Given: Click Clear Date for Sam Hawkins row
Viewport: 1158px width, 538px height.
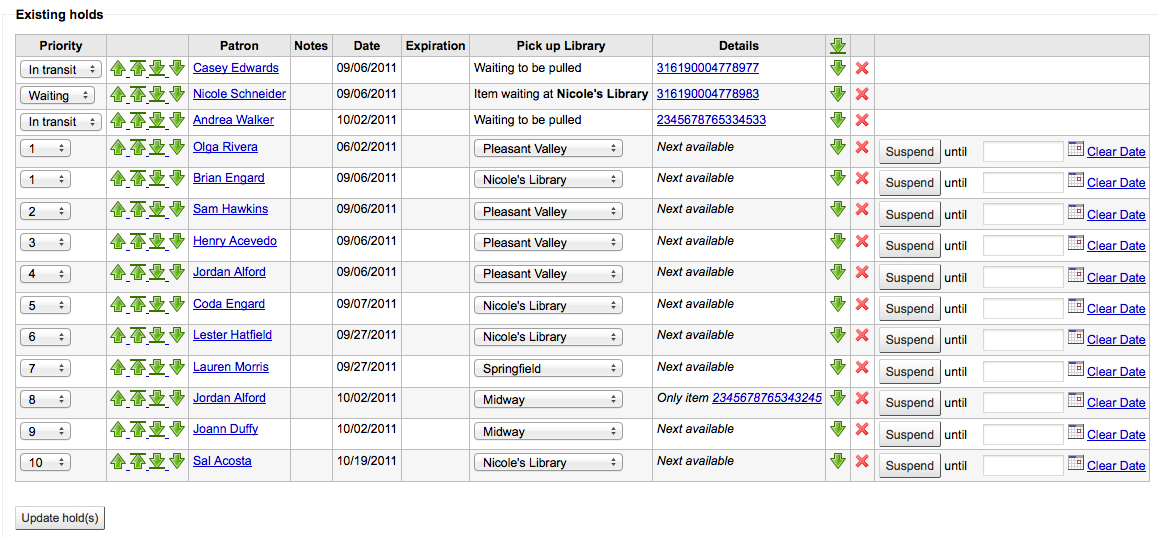Looking at the screenshot, I should pos(1116,214).
